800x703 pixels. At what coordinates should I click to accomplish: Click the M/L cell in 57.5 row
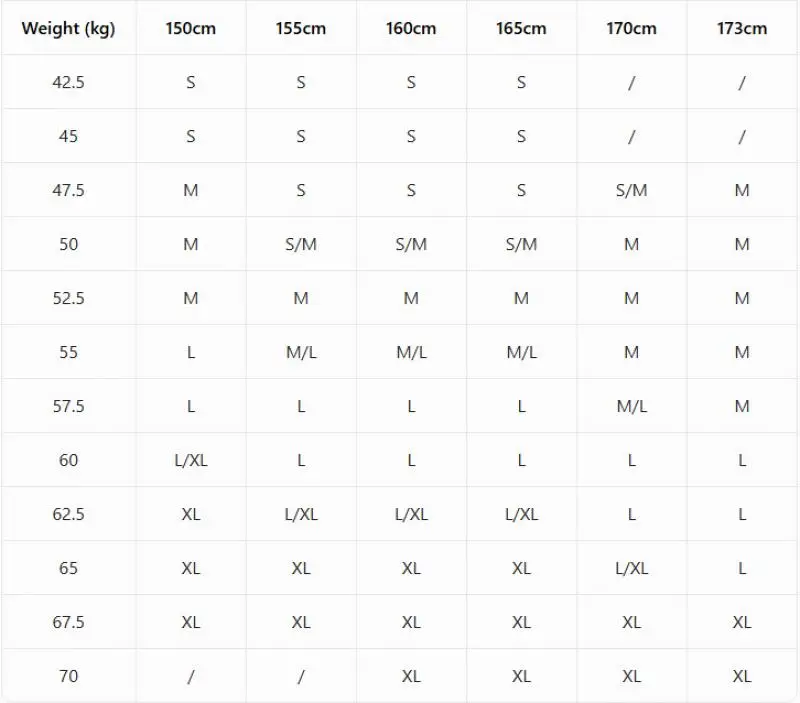click(x=631, y=406)
